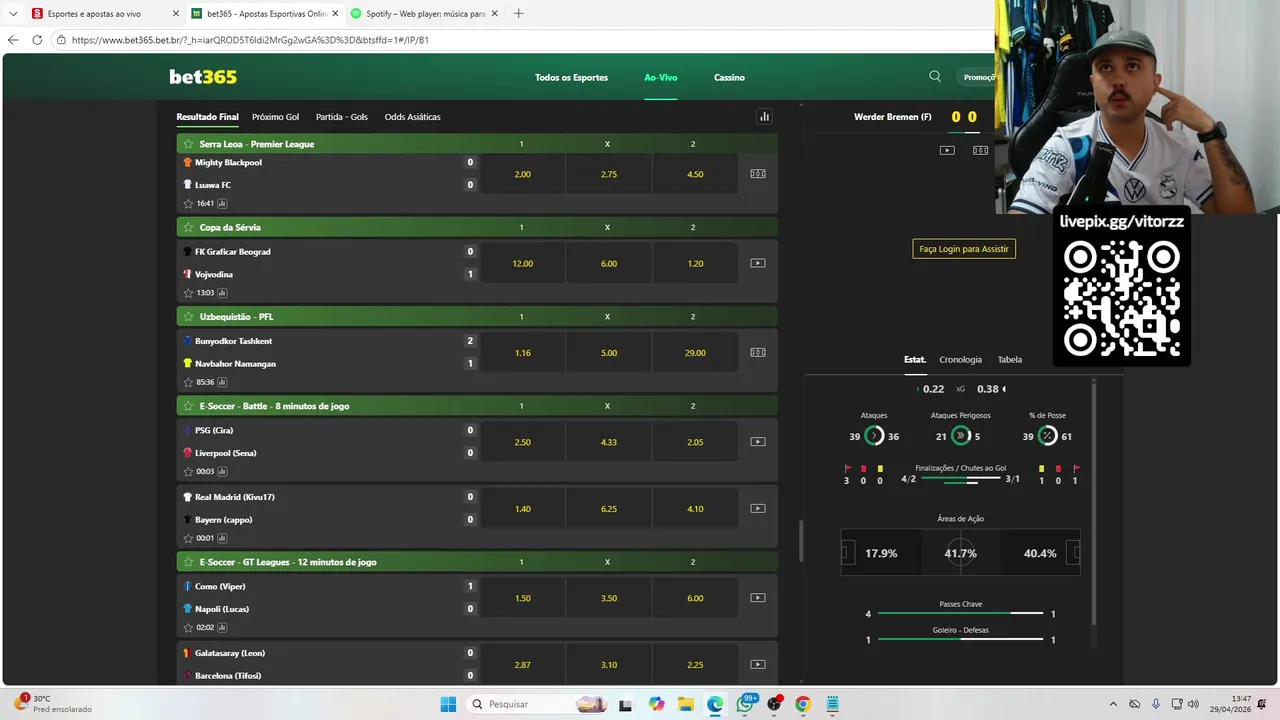Screen dimensions: 1280x720
Task: Favorite E-Soccer Battle 8 minutos league star
Action: click(188, 406)
